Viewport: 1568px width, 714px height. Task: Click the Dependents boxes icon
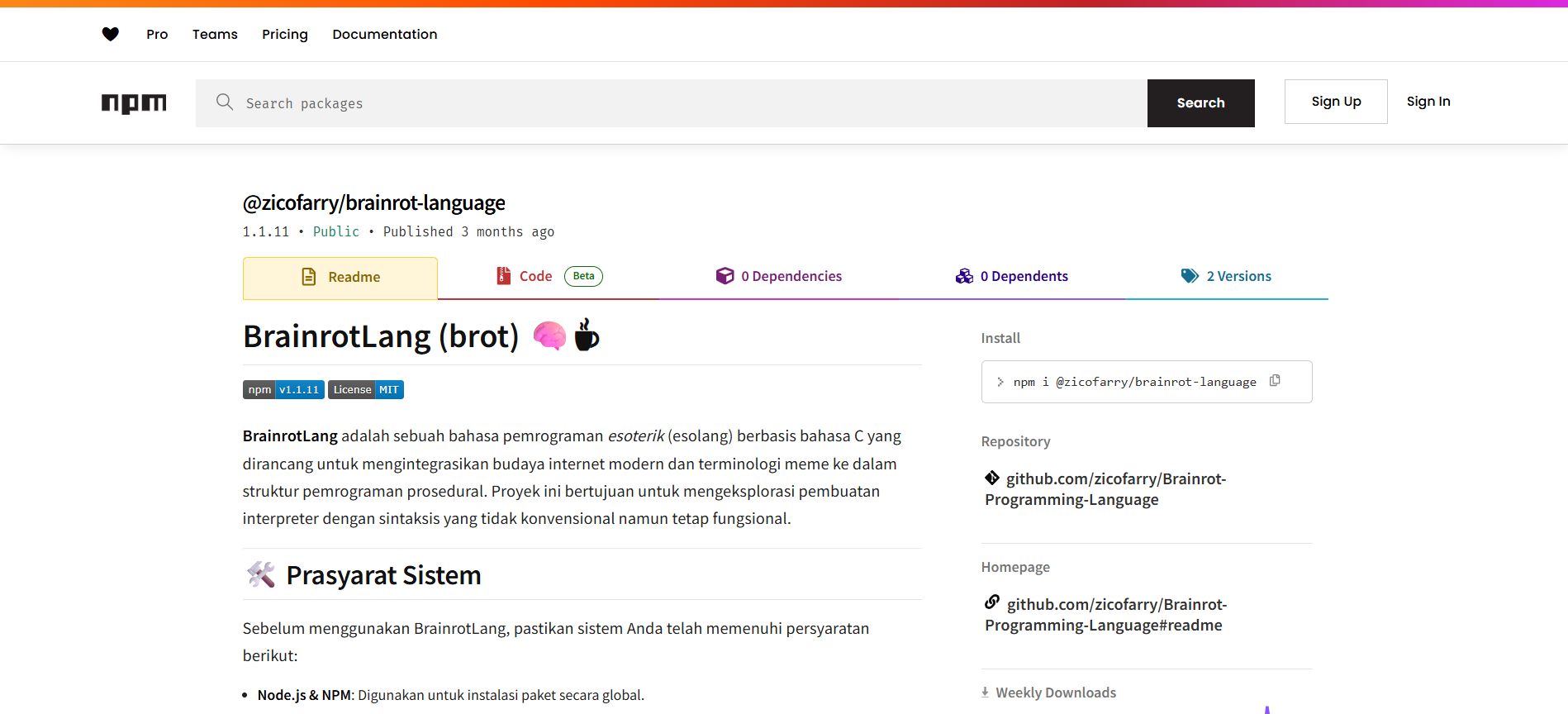964,276
